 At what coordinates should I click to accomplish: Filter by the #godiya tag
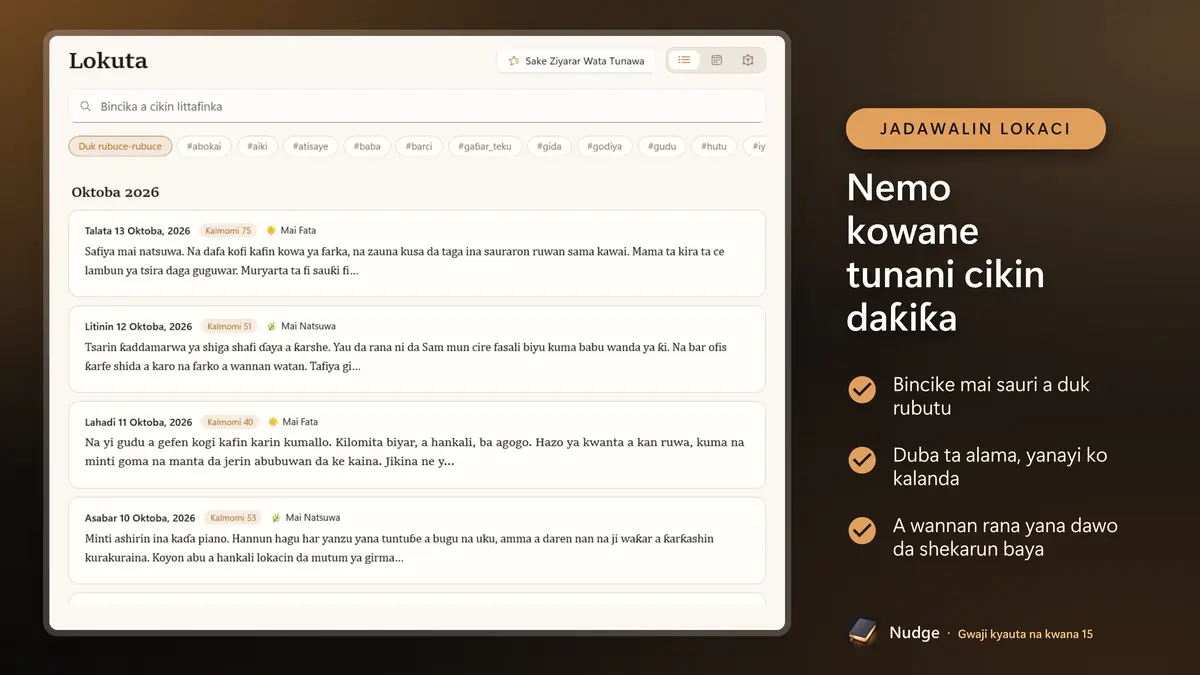(604, 146)
